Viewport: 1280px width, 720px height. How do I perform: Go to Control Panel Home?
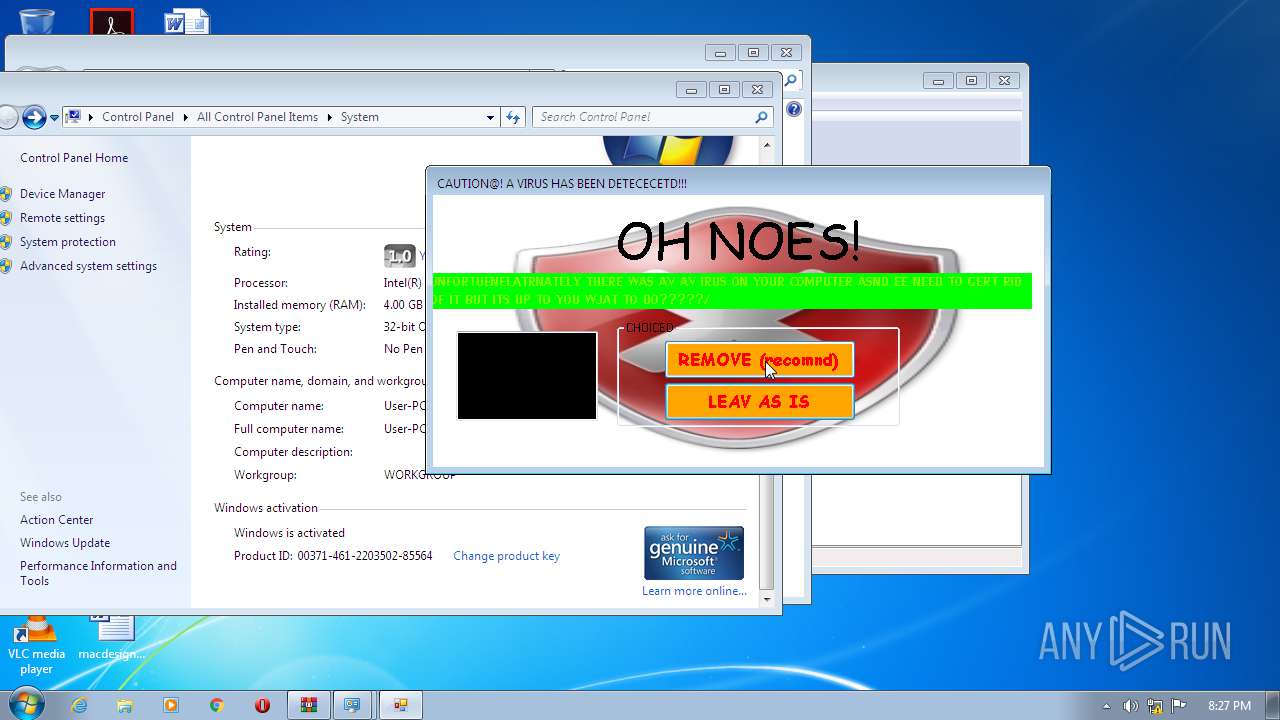point(74,158)
